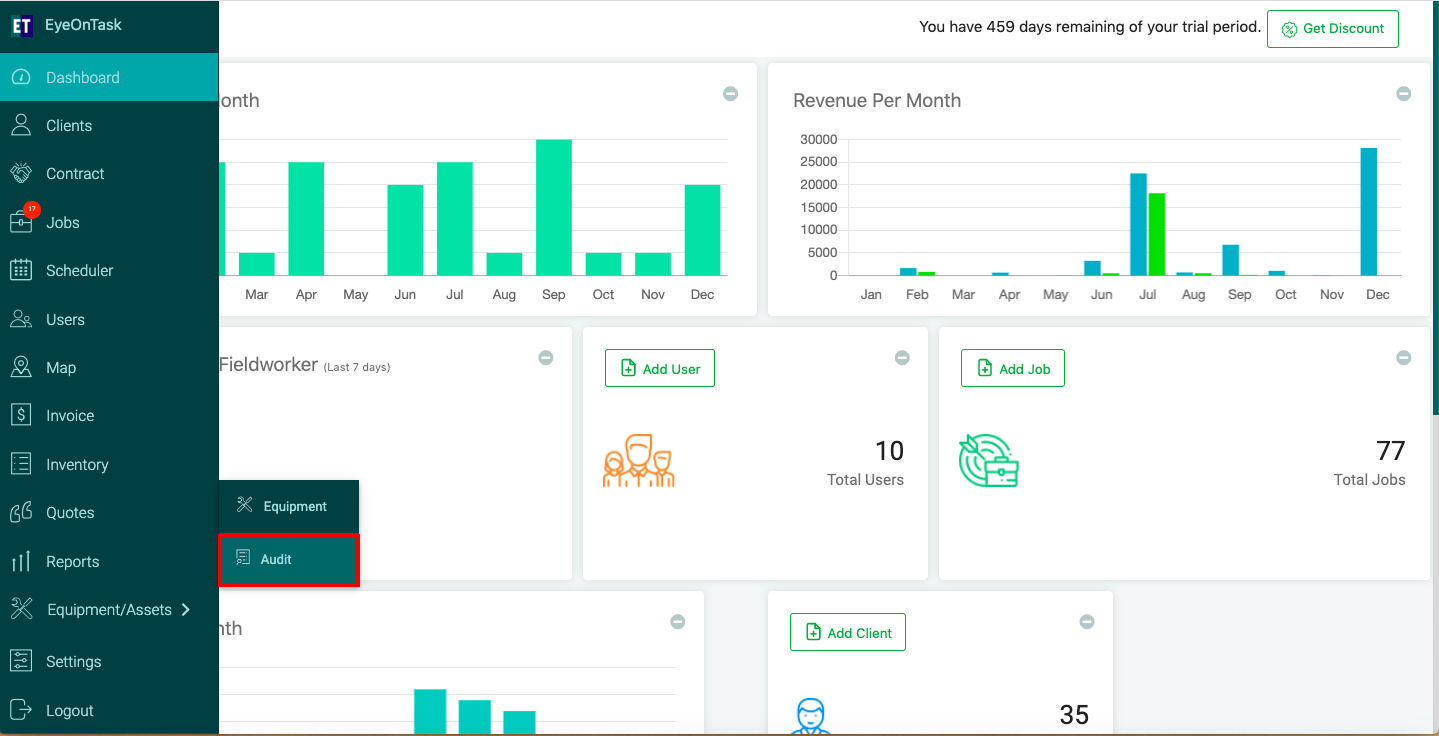Open the Quotes menu item
Viewport: 1439px width, 736px height.
coord(109,512)
